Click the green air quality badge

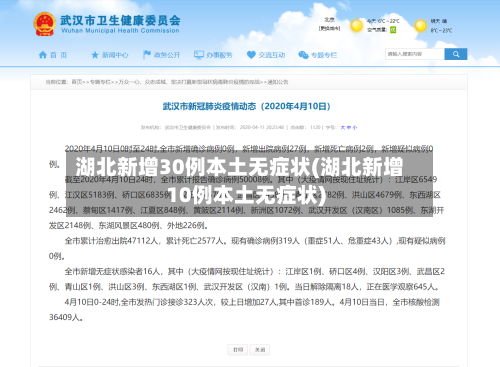(x=393, y=30)
